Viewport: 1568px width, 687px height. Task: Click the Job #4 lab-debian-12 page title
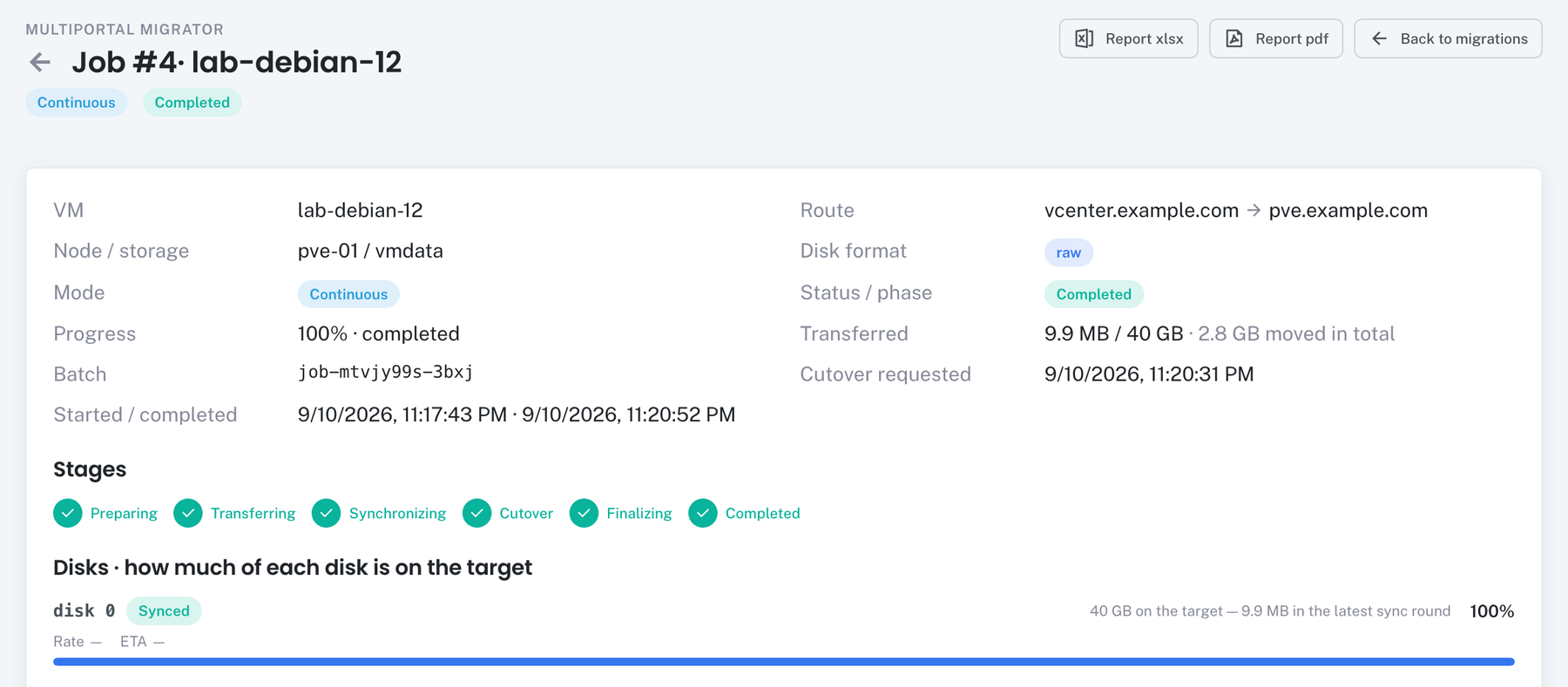(x=237, y=62)
